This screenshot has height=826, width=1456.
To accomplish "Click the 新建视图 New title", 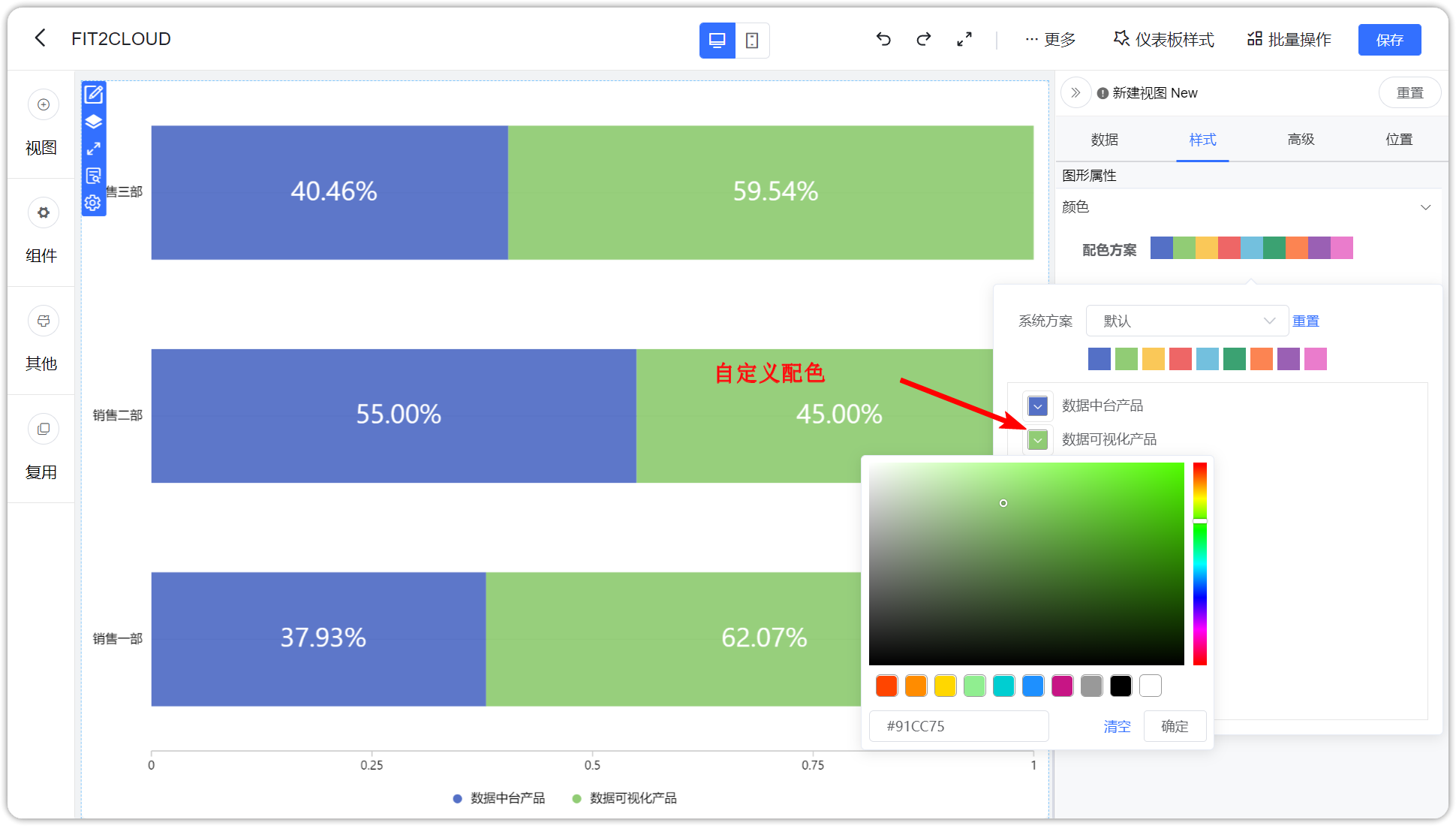I will tap(1155, 93).
